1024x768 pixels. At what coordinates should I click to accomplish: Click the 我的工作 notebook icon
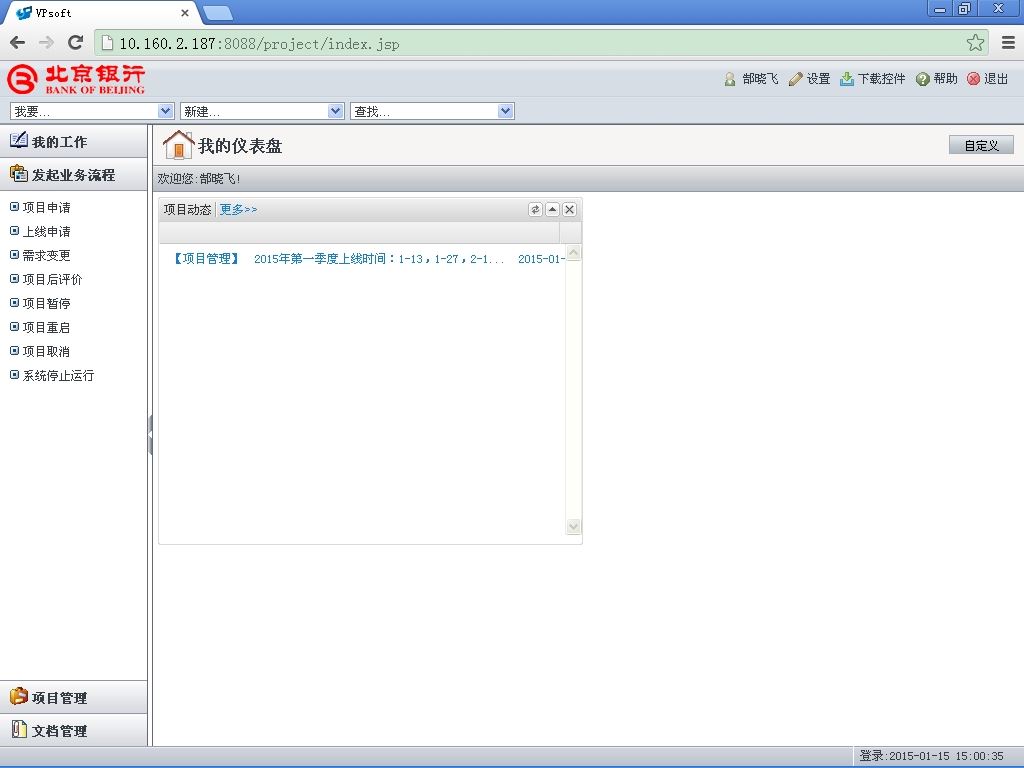tap(18, 140)
